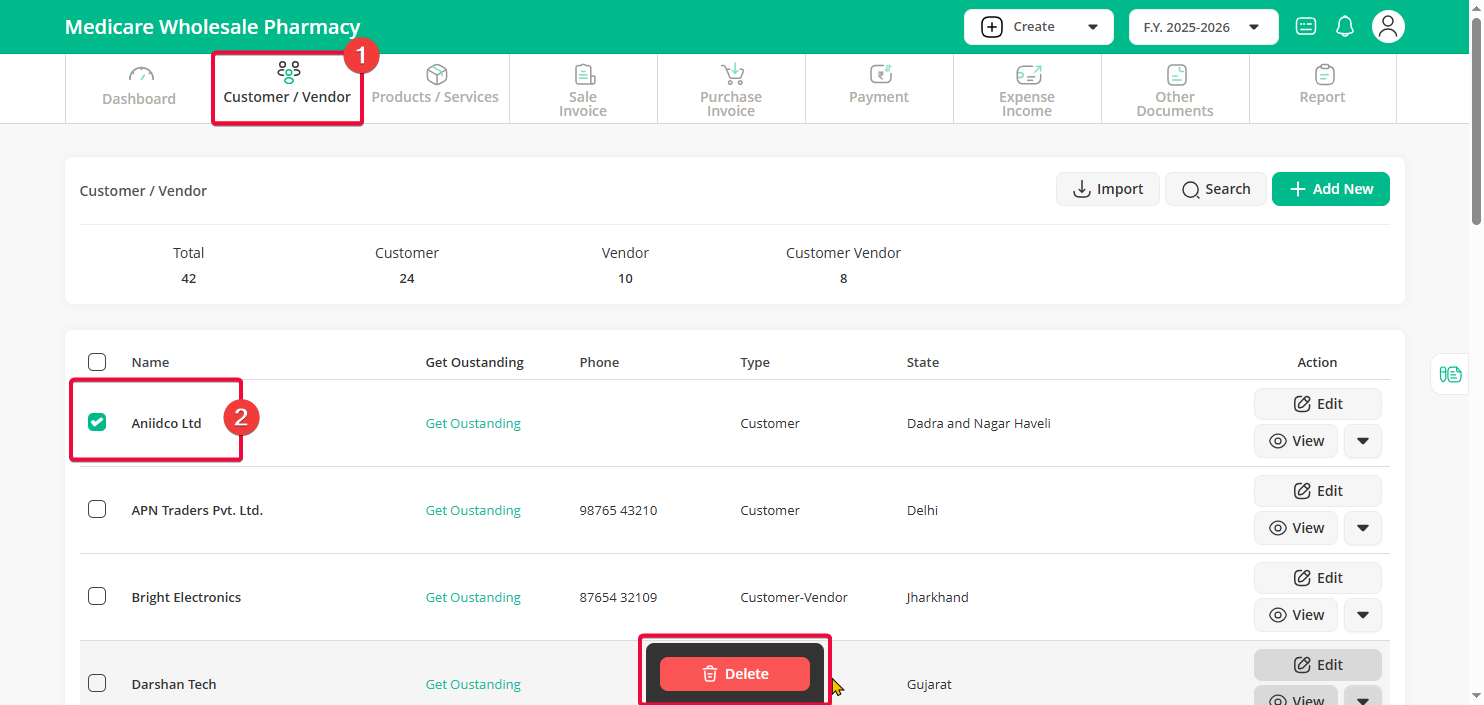
Task: Tick the APN Traders Pvt. Ltd. checkbox
Action: click(x=97, y=509)
